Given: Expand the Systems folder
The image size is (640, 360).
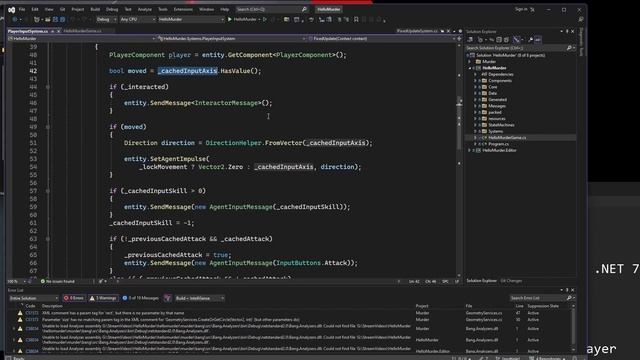Looking at the screenshot, I should 475,131.
